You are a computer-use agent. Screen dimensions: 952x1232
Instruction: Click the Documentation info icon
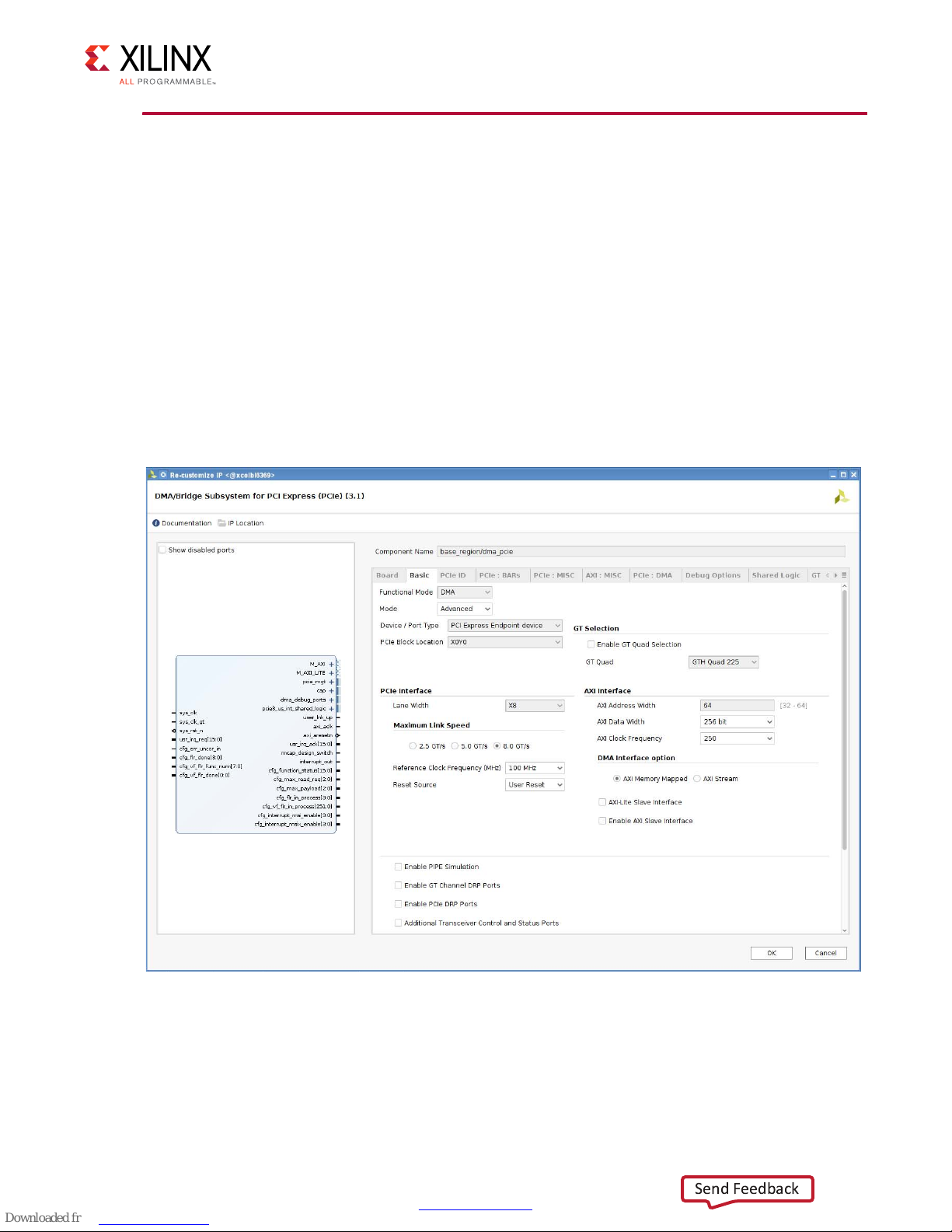156,523
